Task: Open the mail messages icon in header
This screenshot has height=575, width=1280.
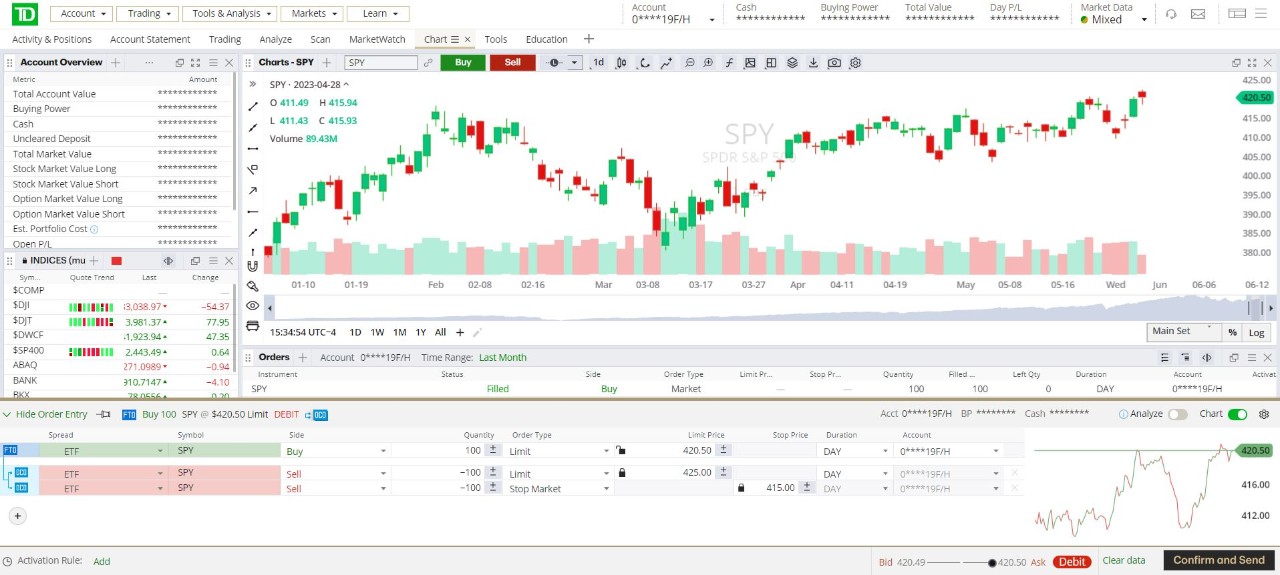Action: pos(1198,14)
